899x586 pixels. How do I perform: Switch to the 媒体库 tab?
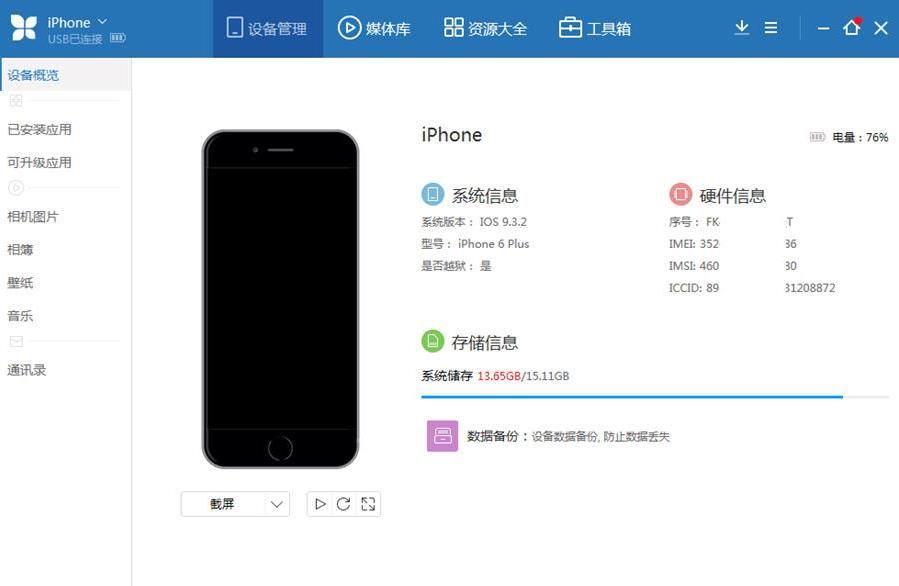(x=374, y=28)
